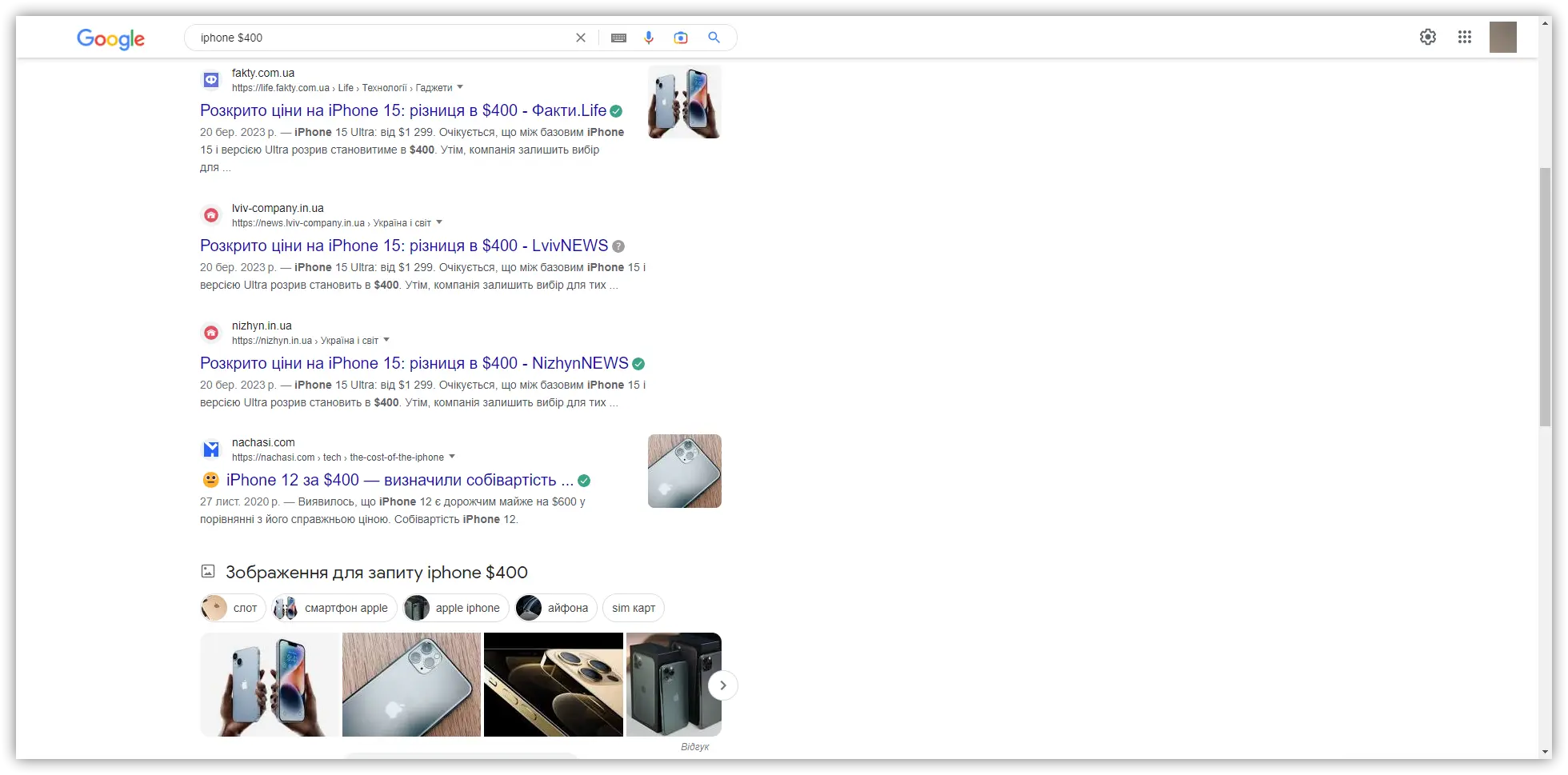Click the green verified badge on Факти.Life result
Screen dimensions: 1568x775
616,111
